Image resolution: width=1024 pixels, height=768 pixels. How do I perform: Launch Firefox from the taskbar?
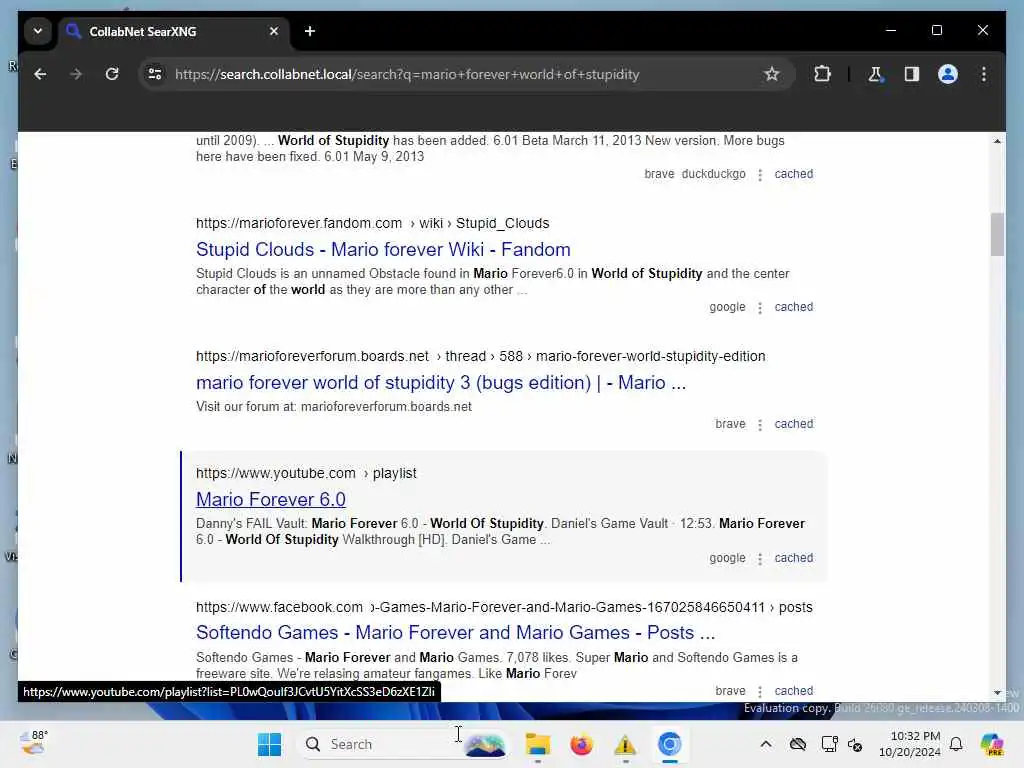[x=581, y=744]
